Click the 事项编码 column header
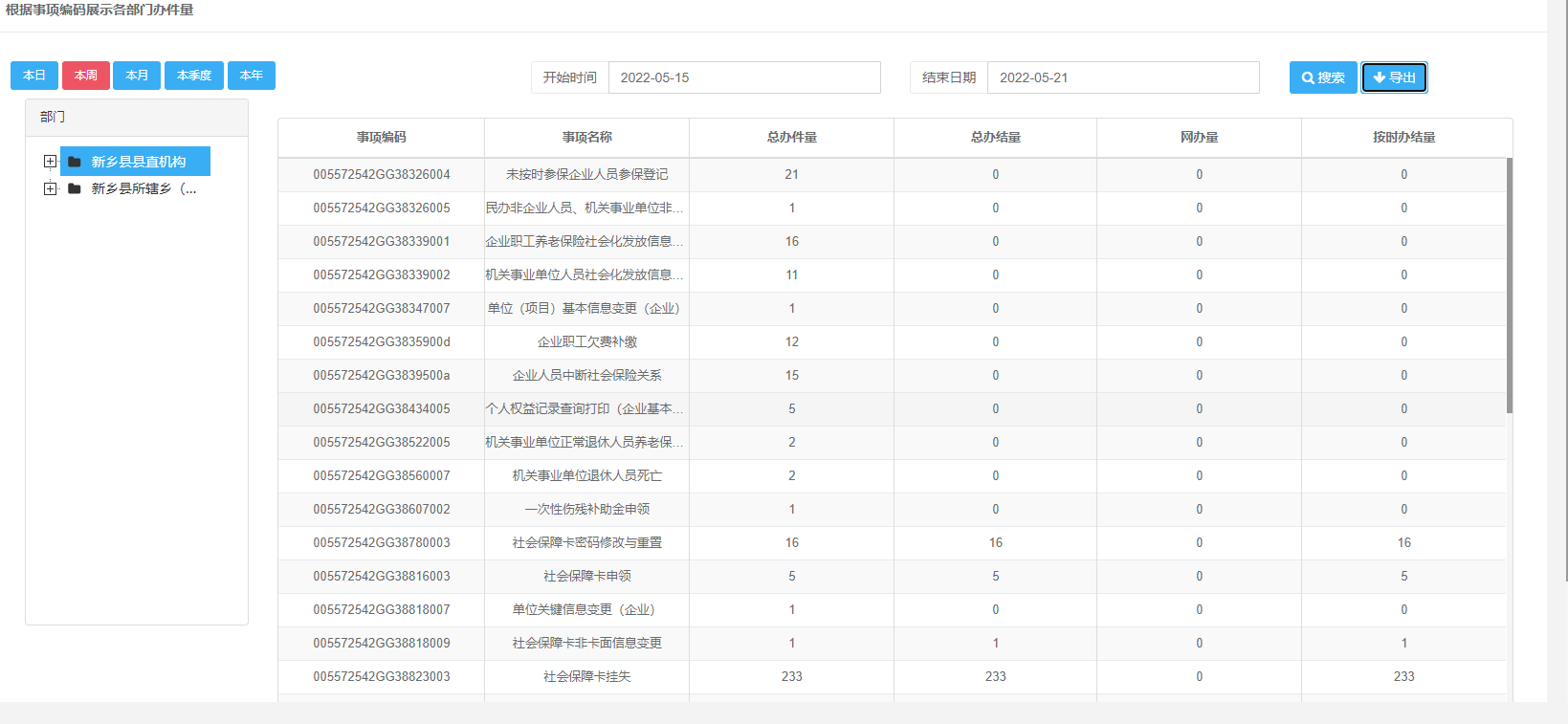 click(x=381, y=138)
